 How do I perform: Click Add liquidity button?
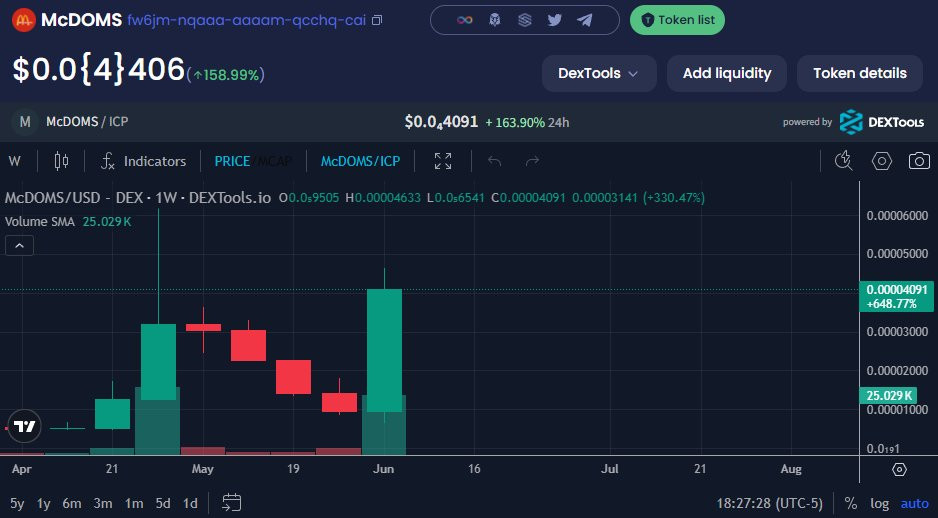point(727,74)
